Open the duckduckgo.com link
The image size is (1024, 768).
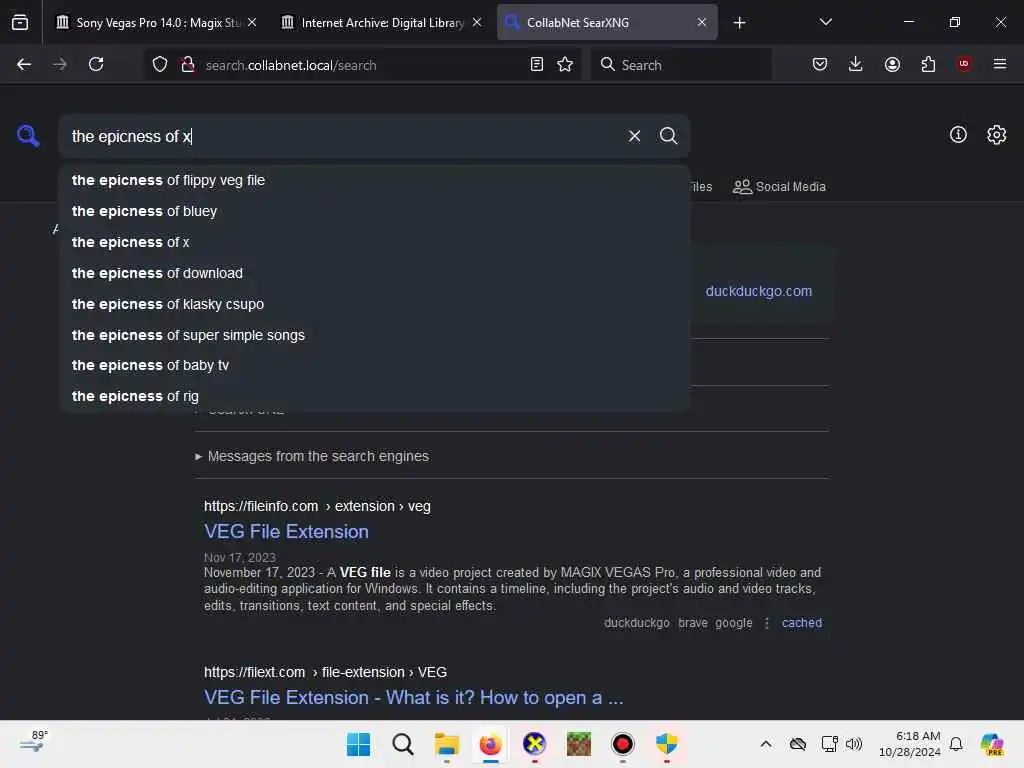click(758, 291)
